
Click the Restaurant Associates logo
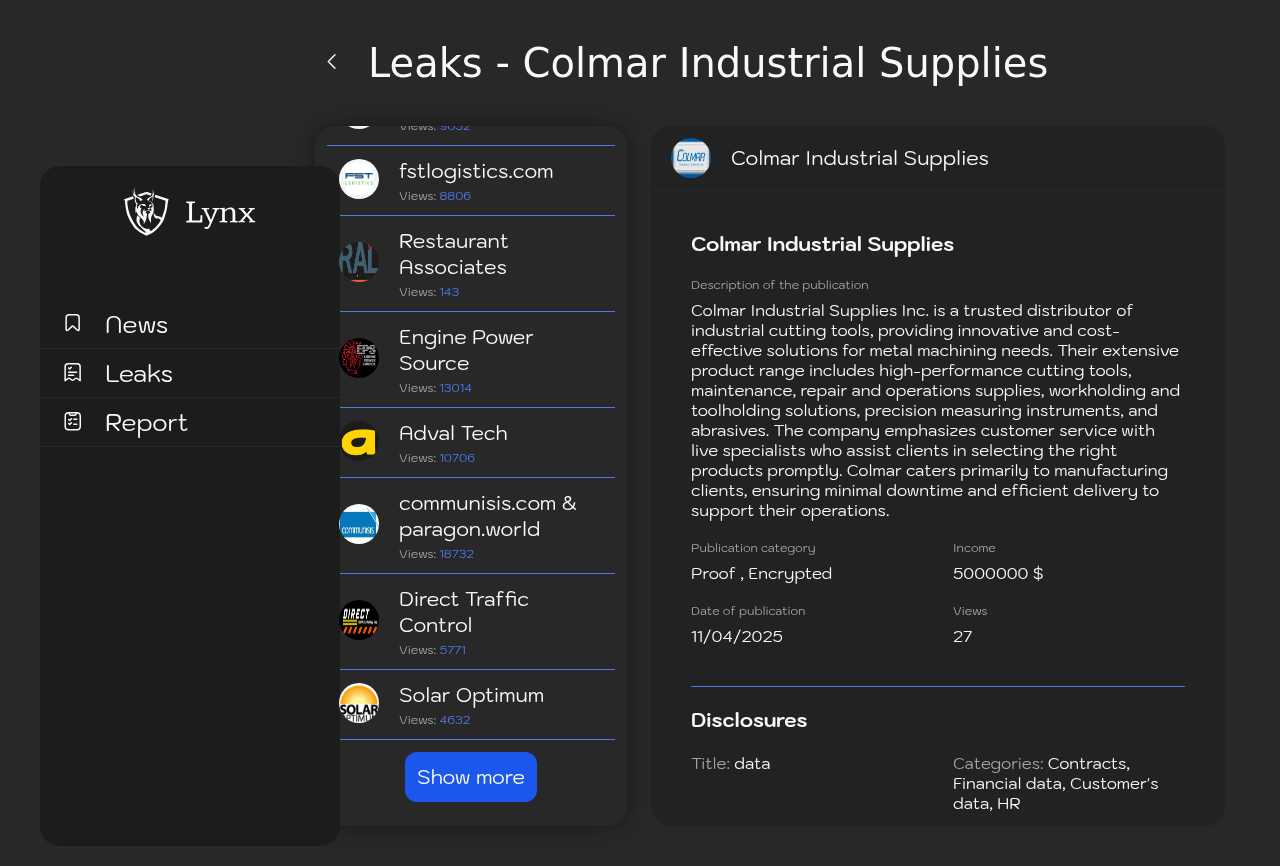(x=359, y=262)
